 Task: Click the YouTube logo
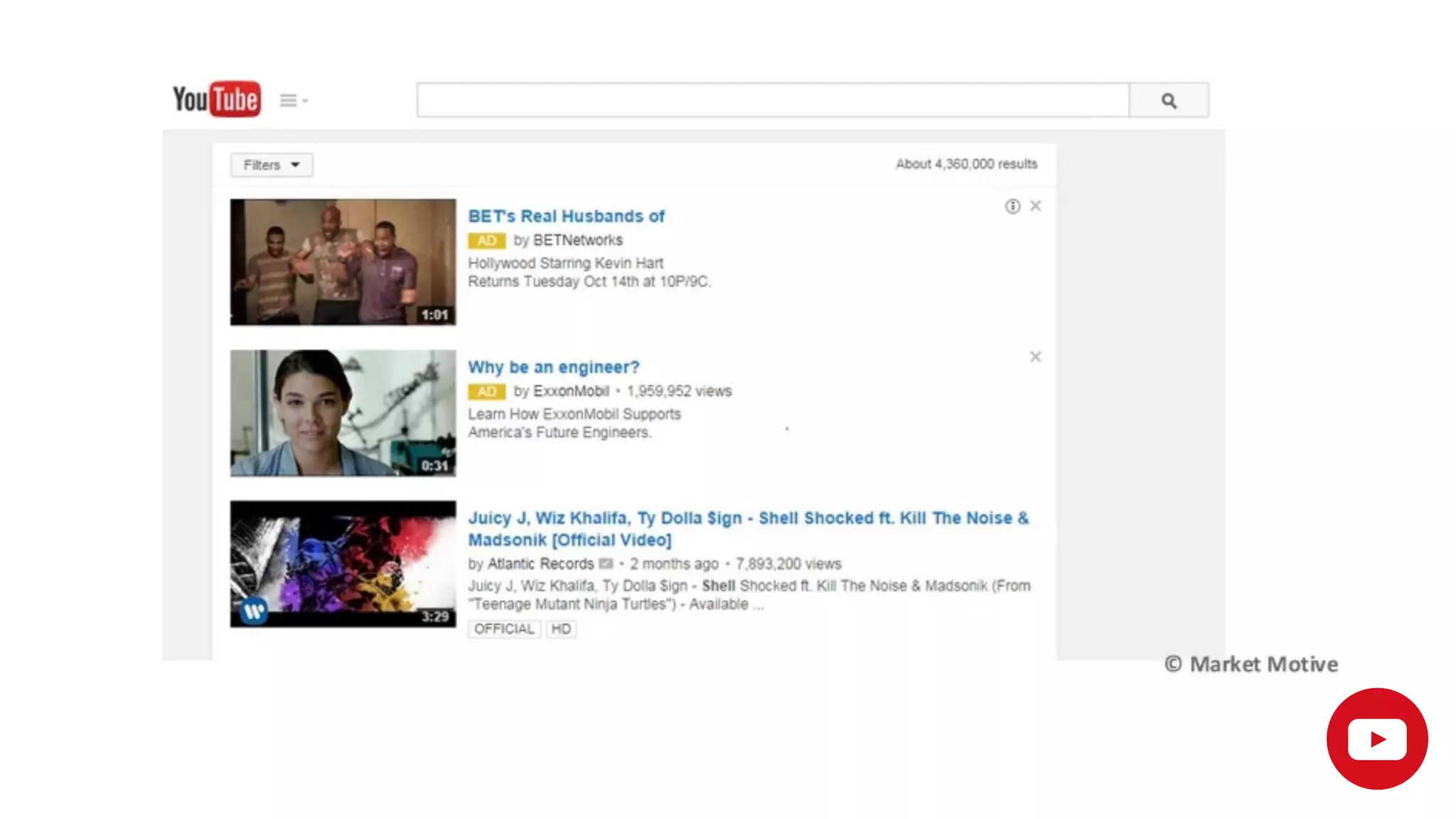tap(217, 99)
